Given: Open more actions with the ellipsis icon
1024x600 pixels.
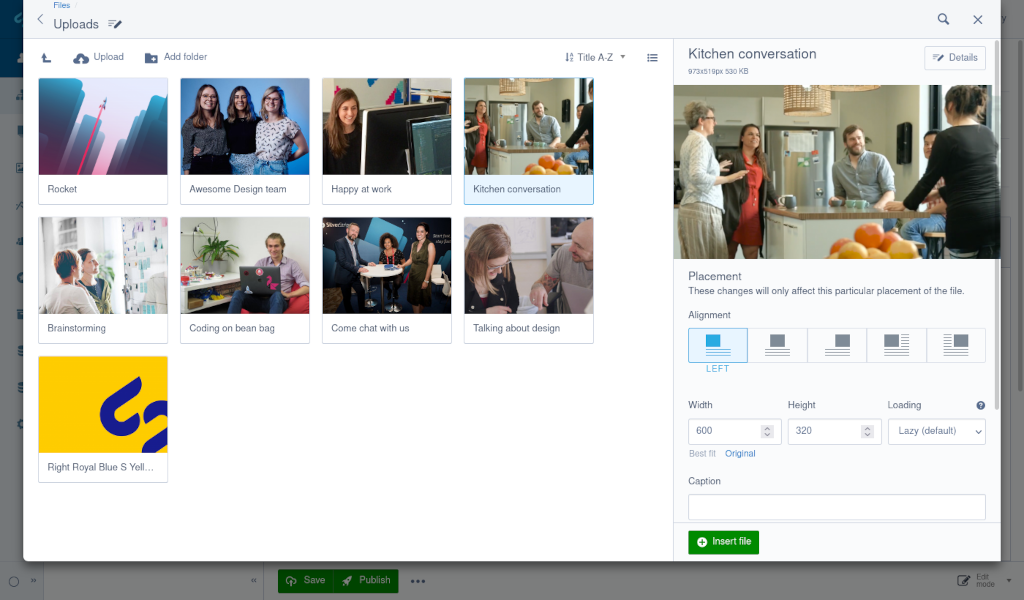Looking at the screenshot, I should click(418, 580).
